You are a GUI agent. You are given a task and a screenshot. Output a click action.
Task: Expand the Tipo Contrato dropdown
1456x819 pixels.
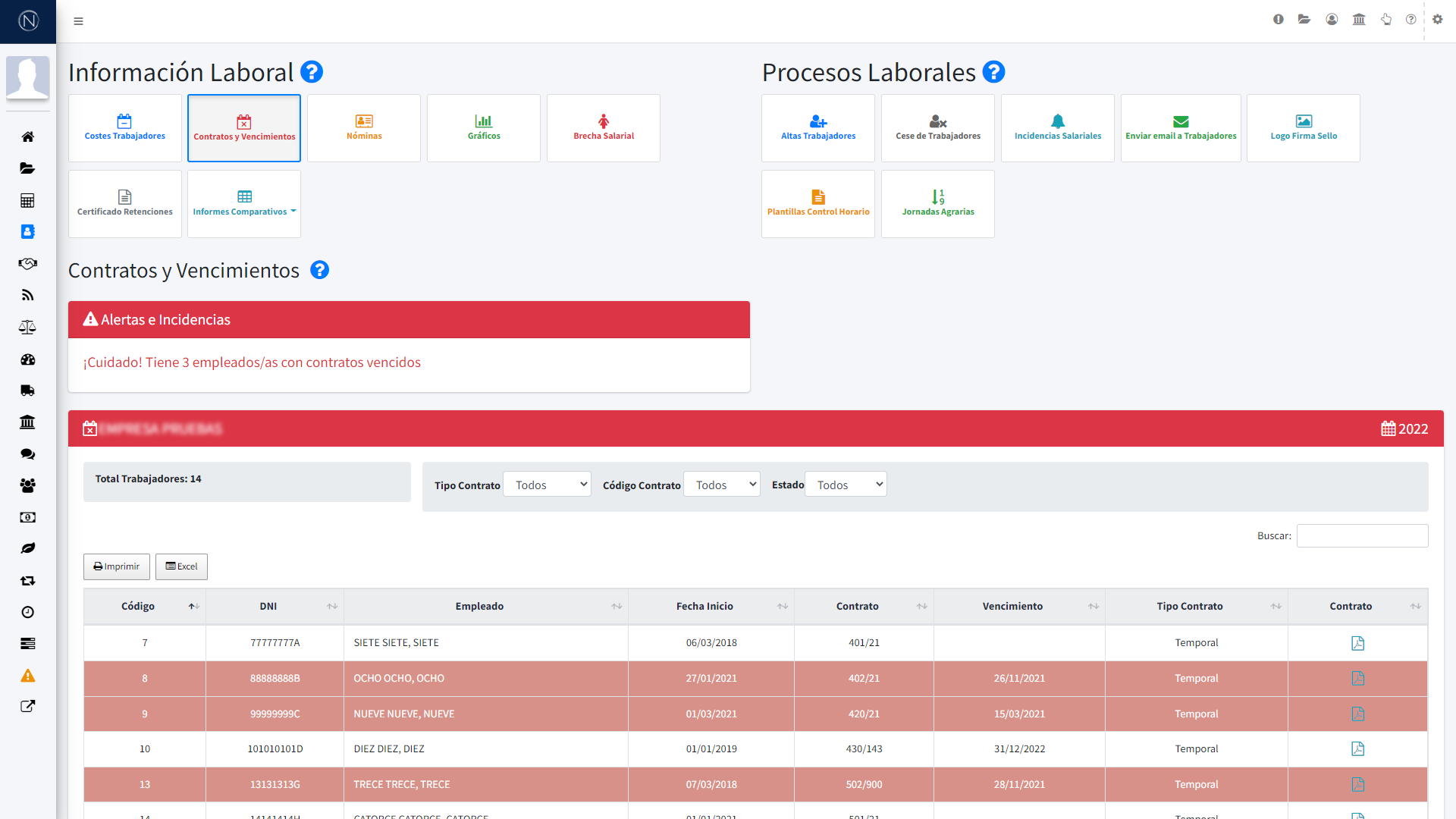pos(547,485)
